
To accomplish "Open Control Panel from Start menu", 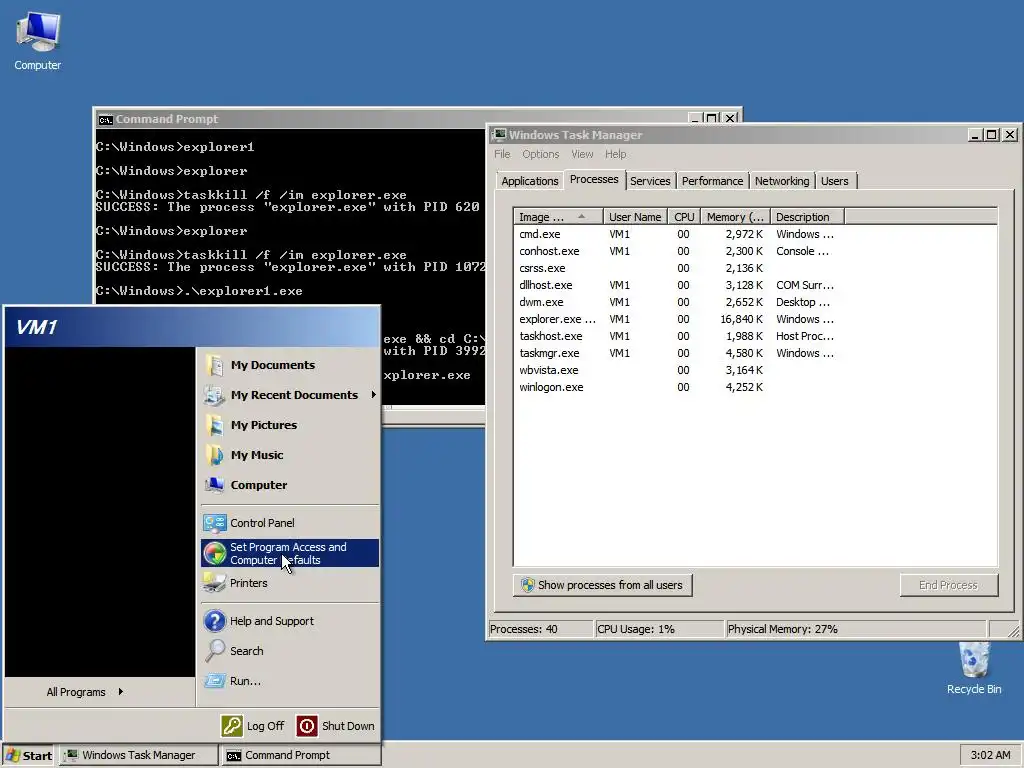I will point(290,523).
